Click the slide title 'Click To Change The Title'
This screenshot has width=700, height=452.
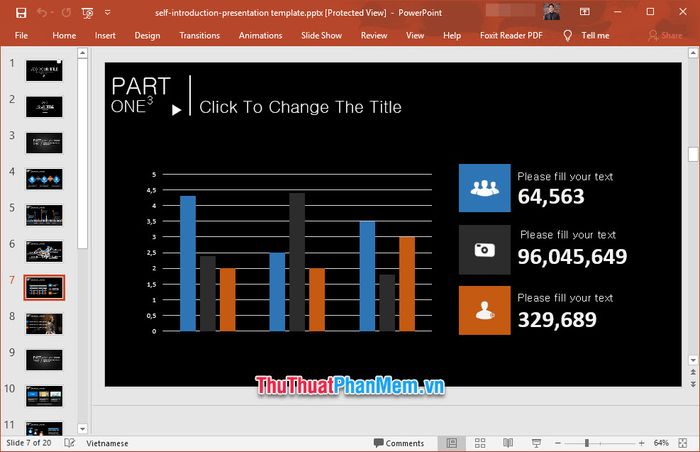pos(300,107)
